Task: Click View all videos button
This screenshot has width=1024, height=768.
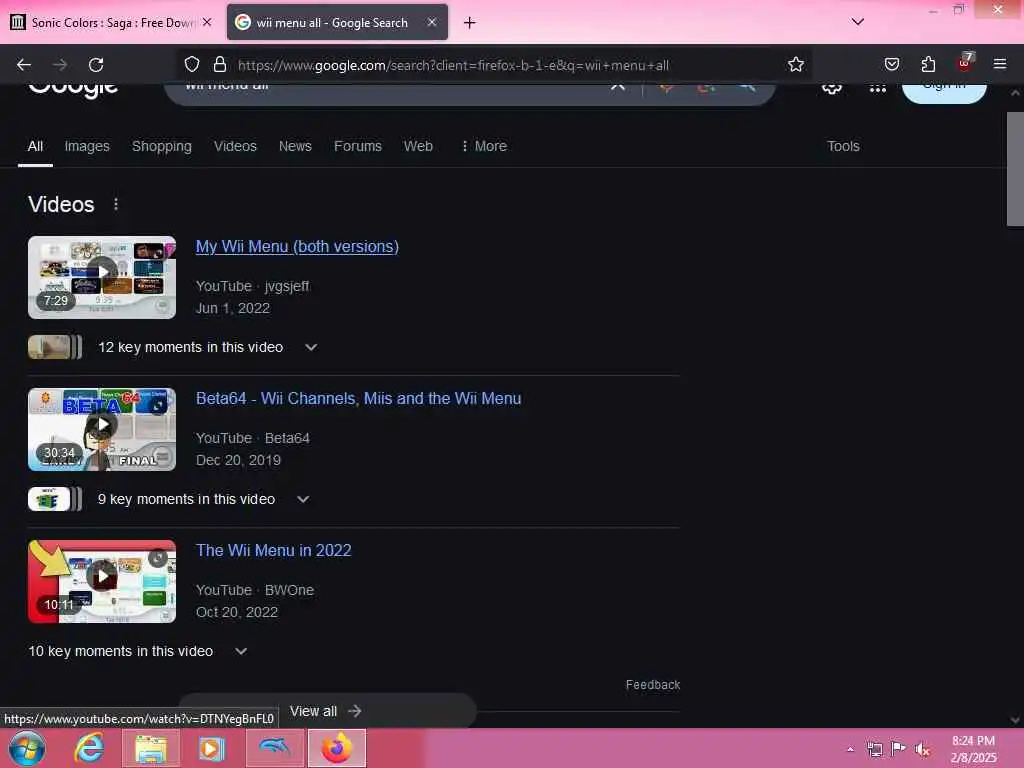Action: tap(327, 711)
